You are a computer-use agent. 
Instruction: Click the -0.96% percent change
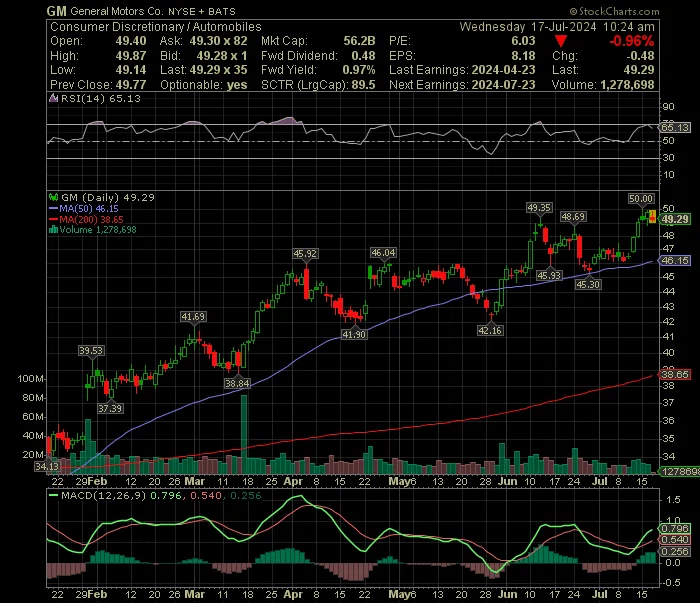click(632, 41)
